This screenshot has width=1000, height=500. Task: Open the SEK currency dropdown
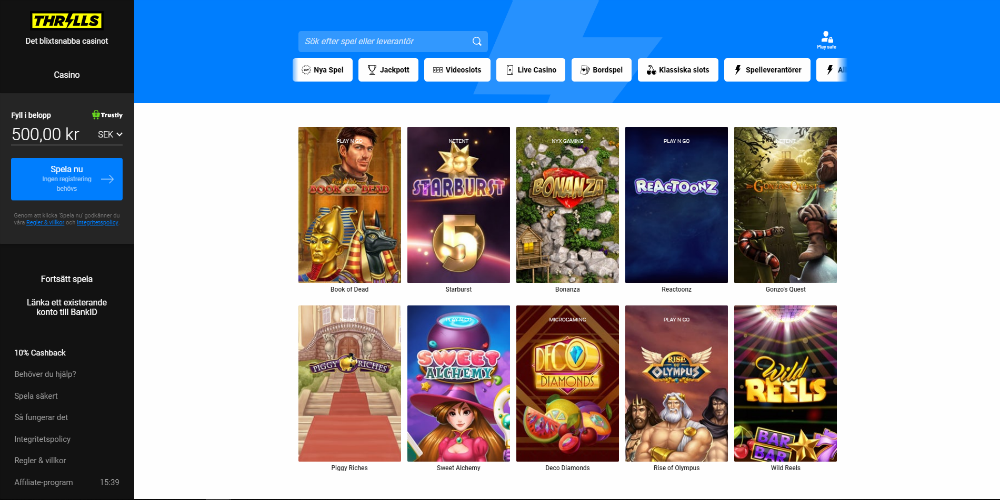[x=110, y=135]
